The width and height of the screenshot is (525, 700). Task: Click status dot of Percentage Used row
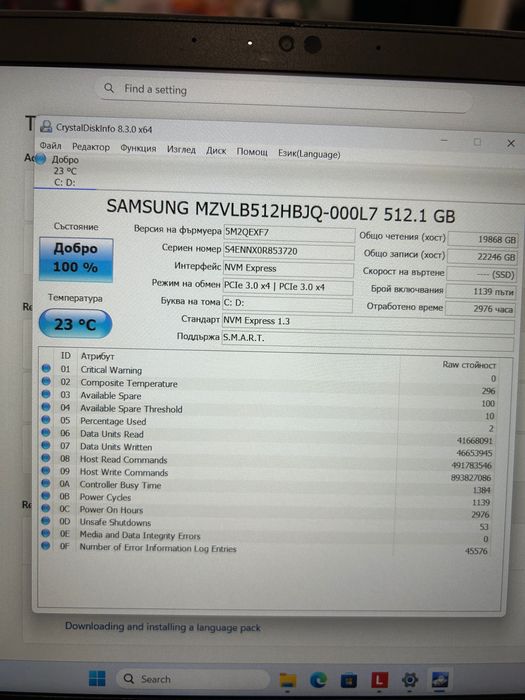tap(46, 420)
